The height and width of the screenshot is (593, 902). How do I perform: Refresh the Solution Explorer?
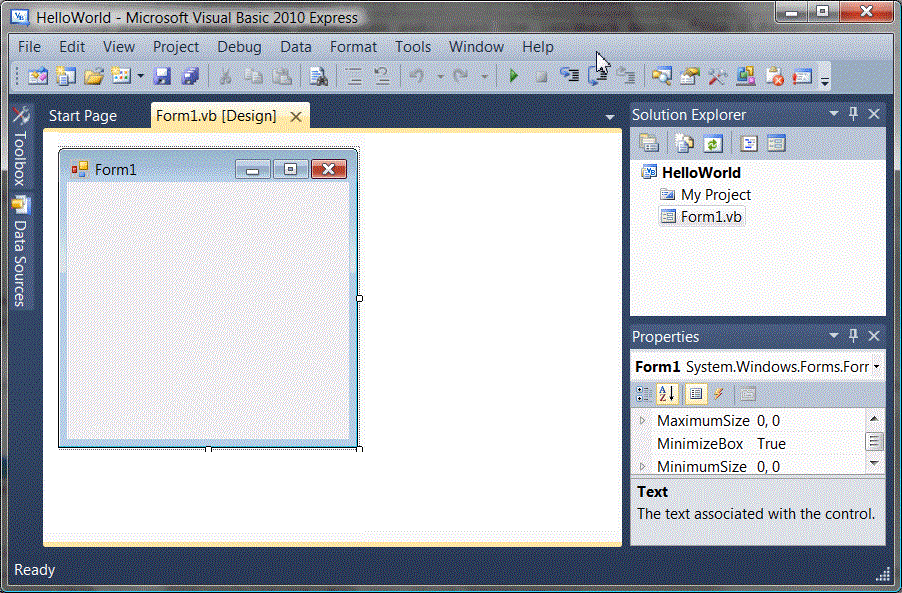(714, 143)
